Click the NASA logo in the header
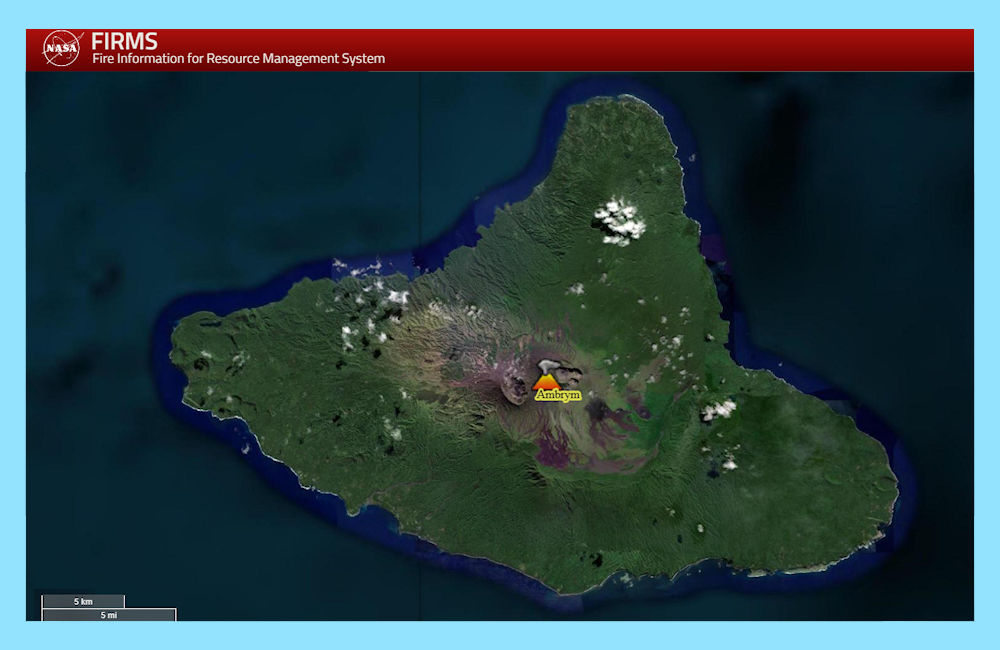This screenshot has height=650, width=1000. click(x=62, y=49)
